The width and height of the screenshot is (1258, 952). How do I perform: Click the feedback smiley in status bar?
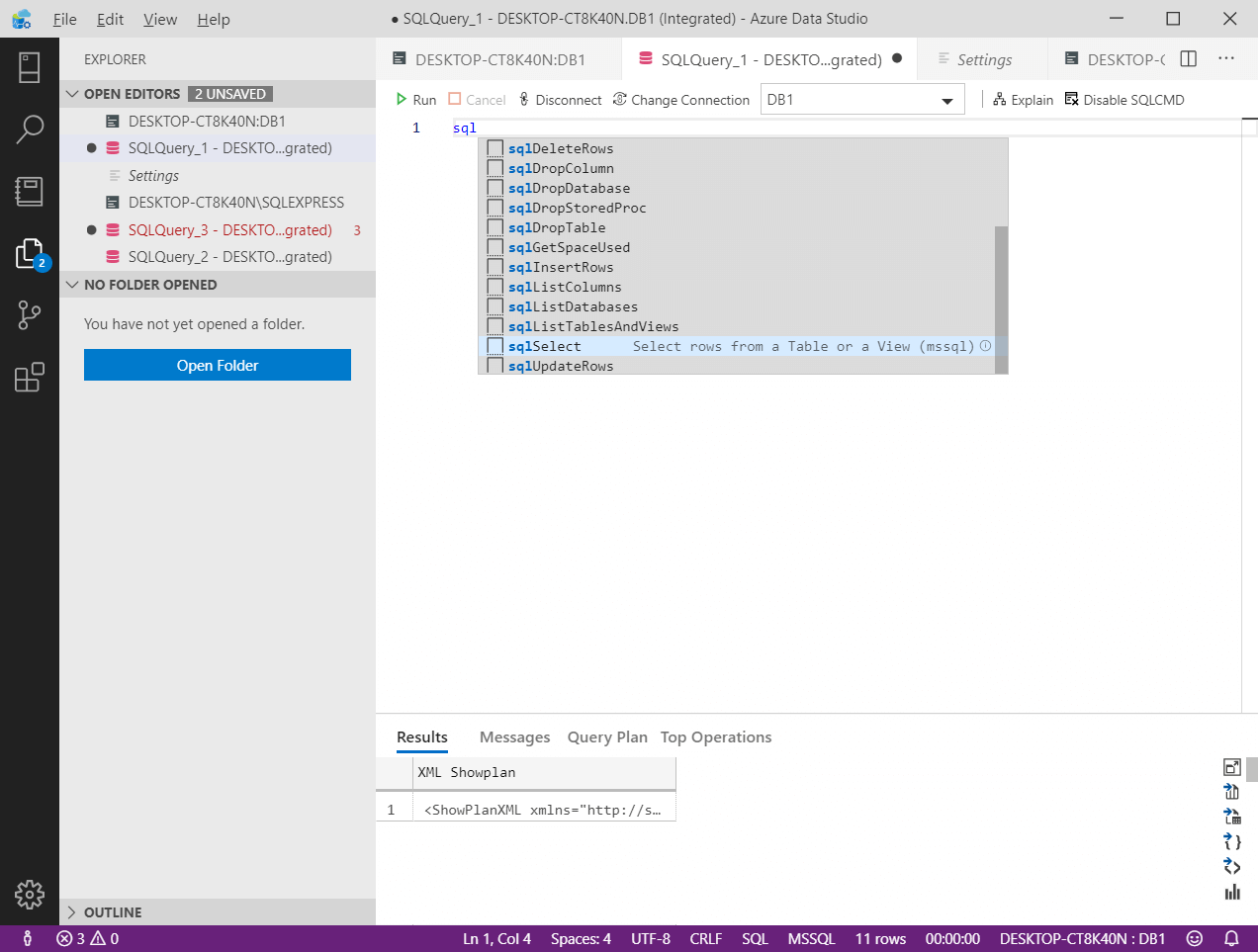click(1195, 938)
